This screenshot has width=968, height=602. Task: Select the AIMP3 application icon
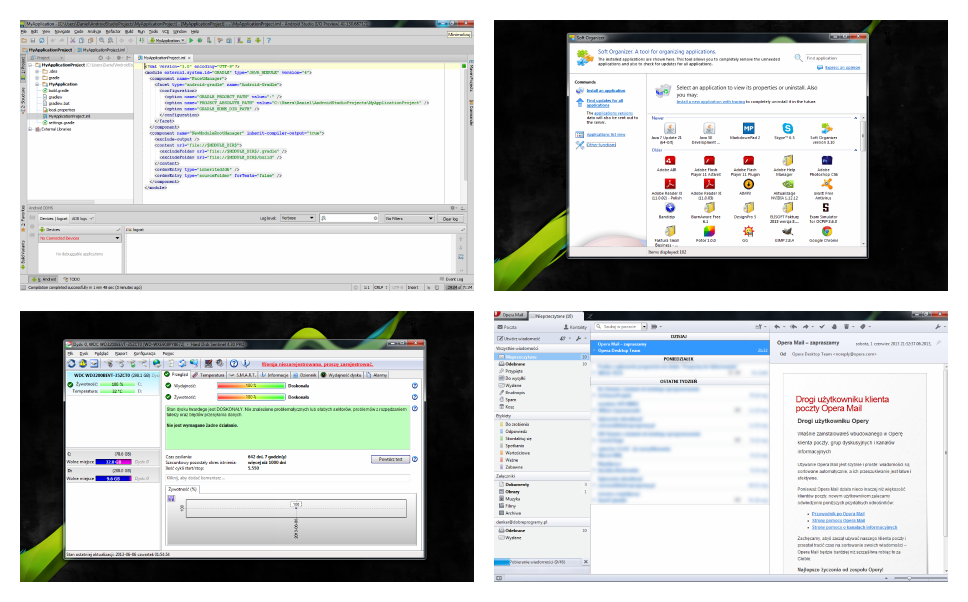point(748,184)
